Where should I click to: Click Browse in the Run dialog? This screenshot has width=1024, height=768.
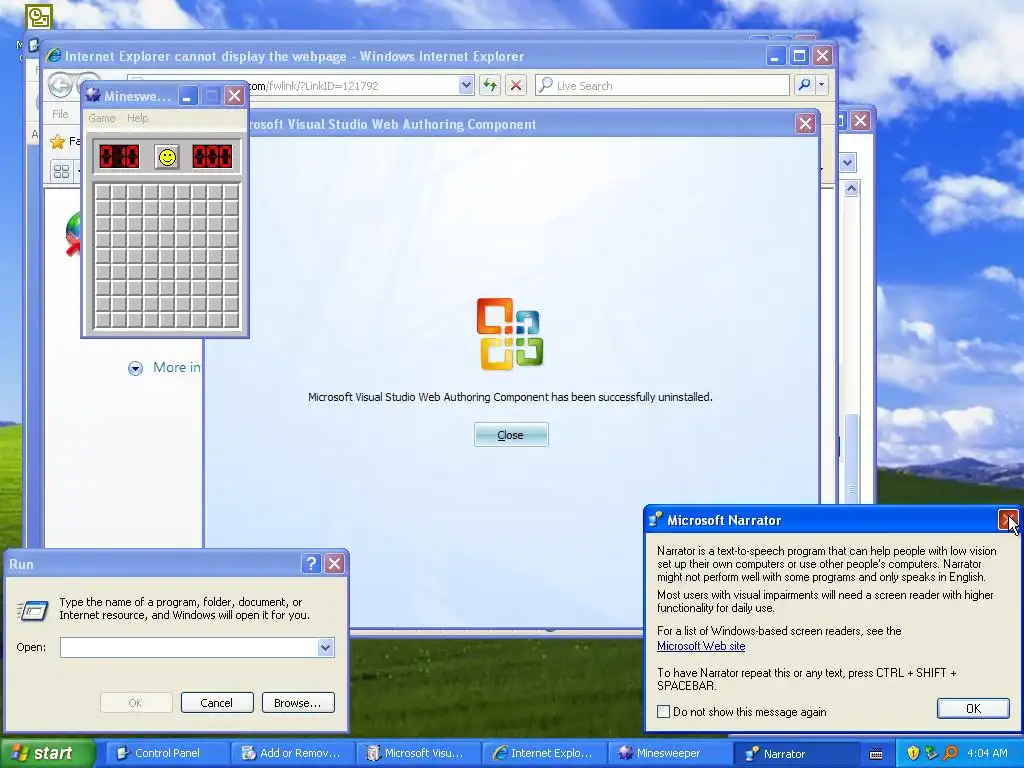point(298,703)
